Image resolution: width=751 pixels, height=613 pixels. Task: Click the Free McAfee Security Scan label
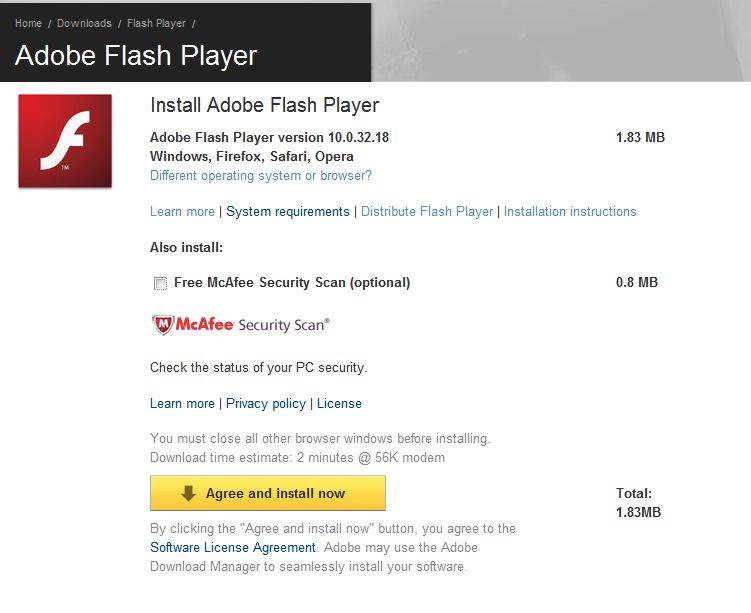292,282
